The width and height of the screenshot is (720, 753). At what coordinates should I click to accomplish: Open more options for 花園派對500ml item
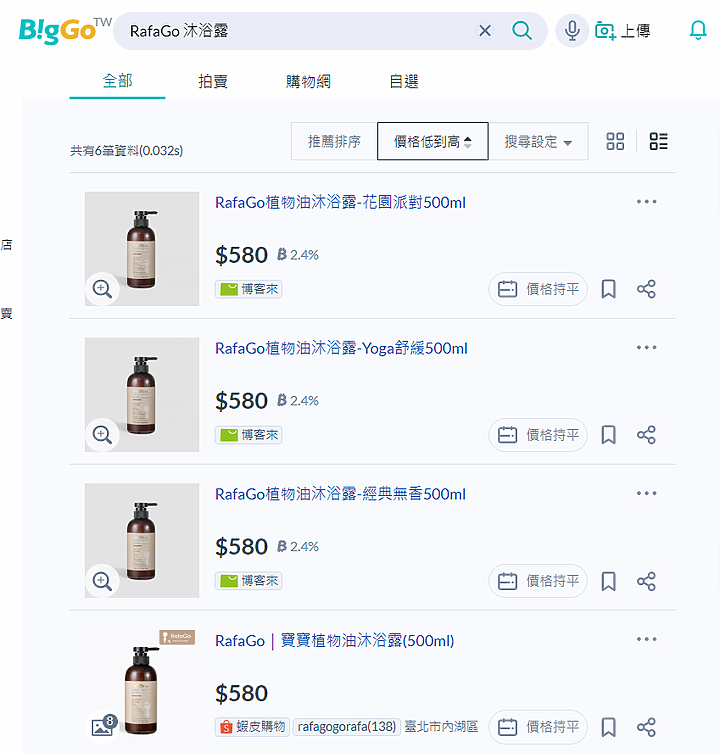(647, 202)
